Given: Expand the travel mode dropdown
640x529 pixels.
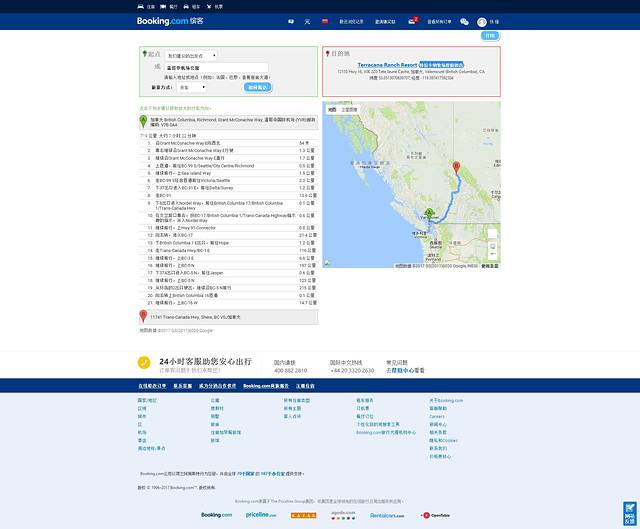Looking at the screenshot, I should (190, 87).
